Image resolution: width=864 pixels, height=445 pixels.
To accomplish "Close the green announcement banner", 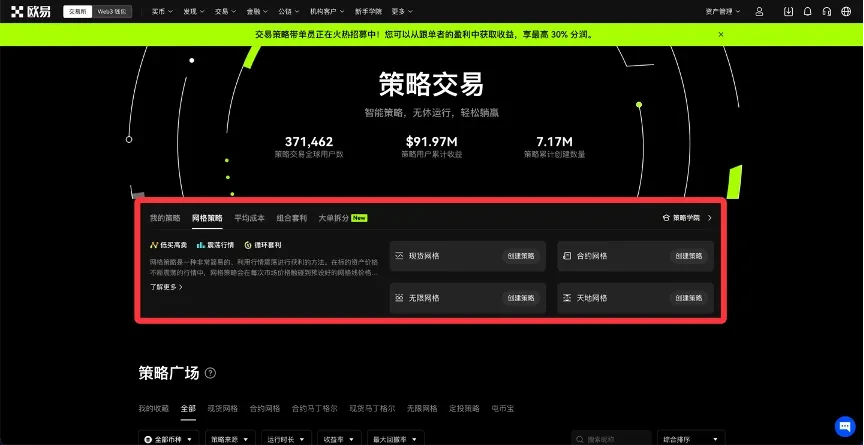I will (721, 34).
